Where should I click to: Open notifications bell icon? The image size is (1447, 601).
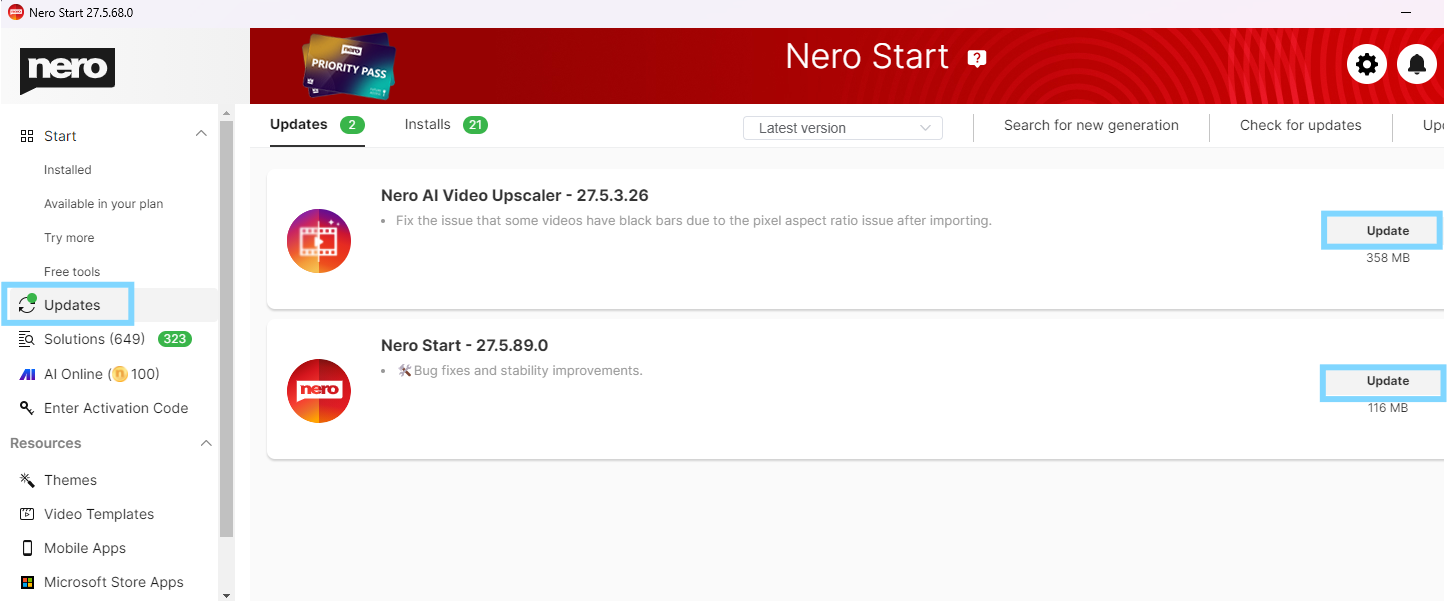pos(1416,64)
